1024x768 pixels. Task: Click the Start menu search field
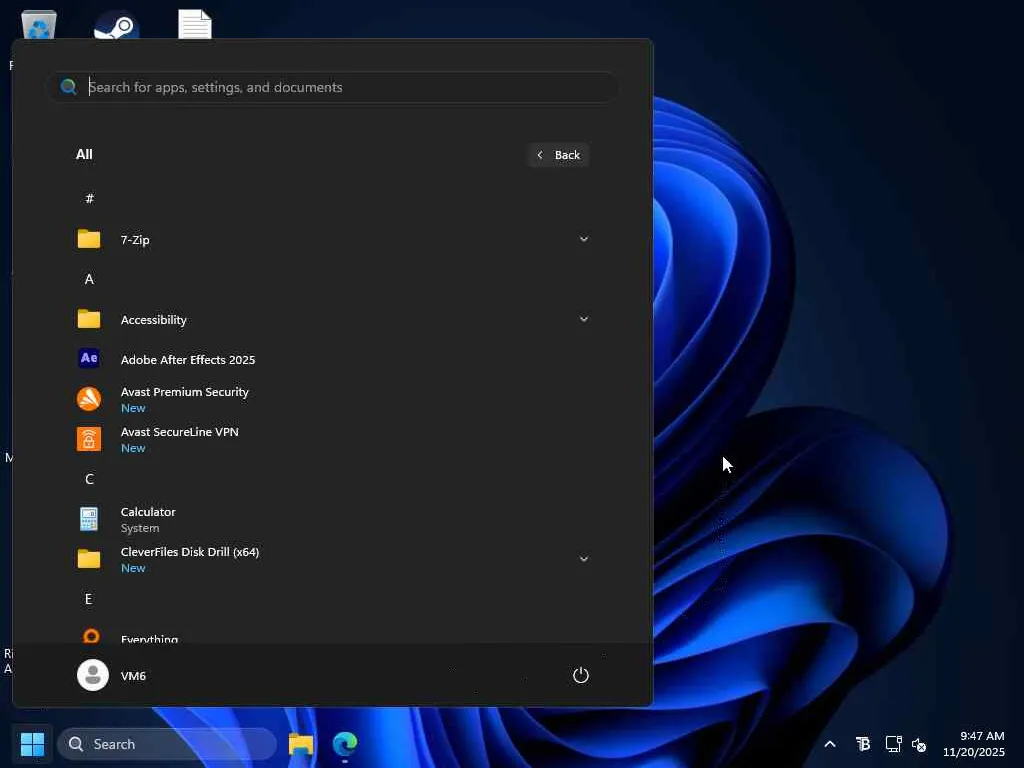(333, 87)
